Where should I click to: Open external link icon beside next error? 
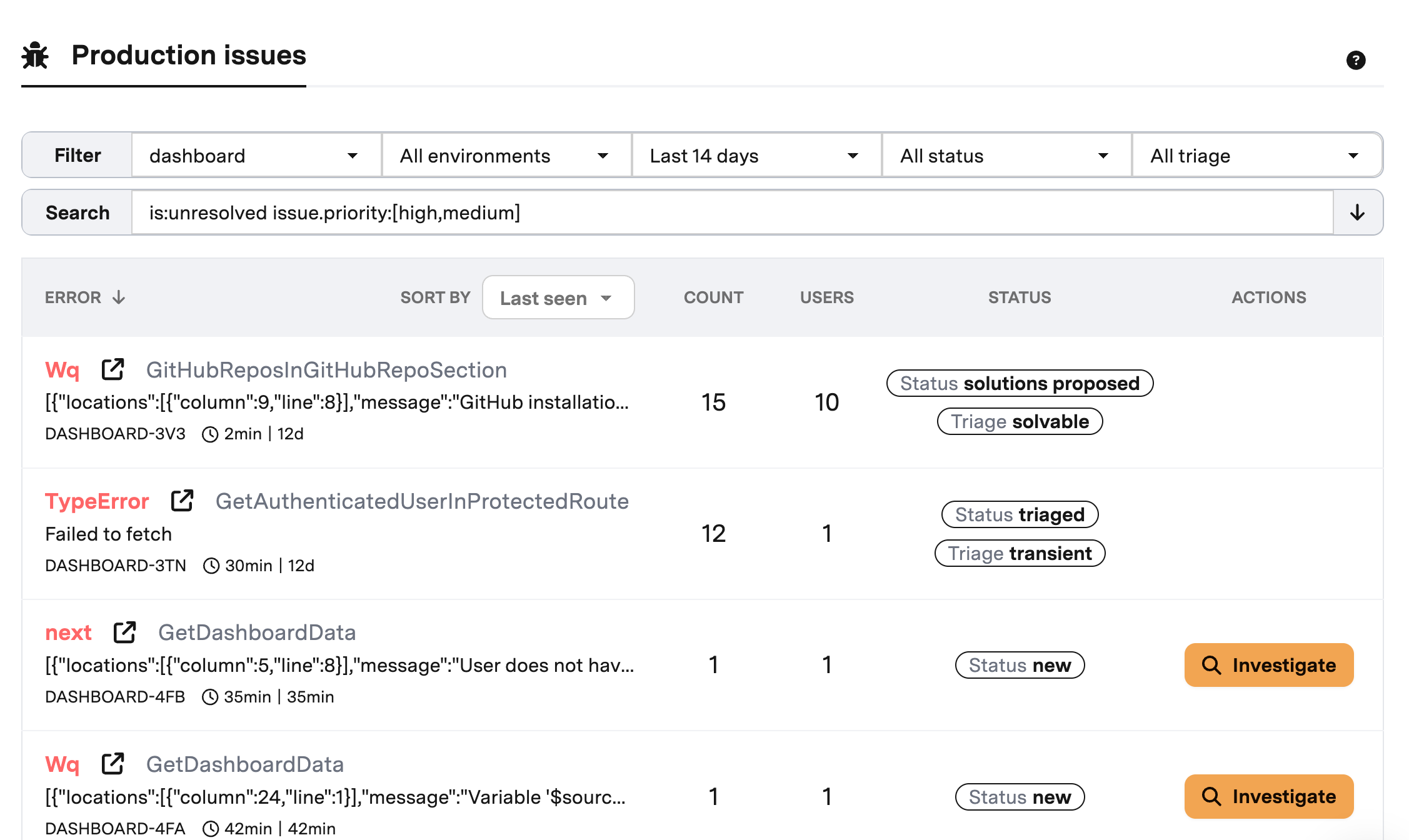(x=124, y=632)
